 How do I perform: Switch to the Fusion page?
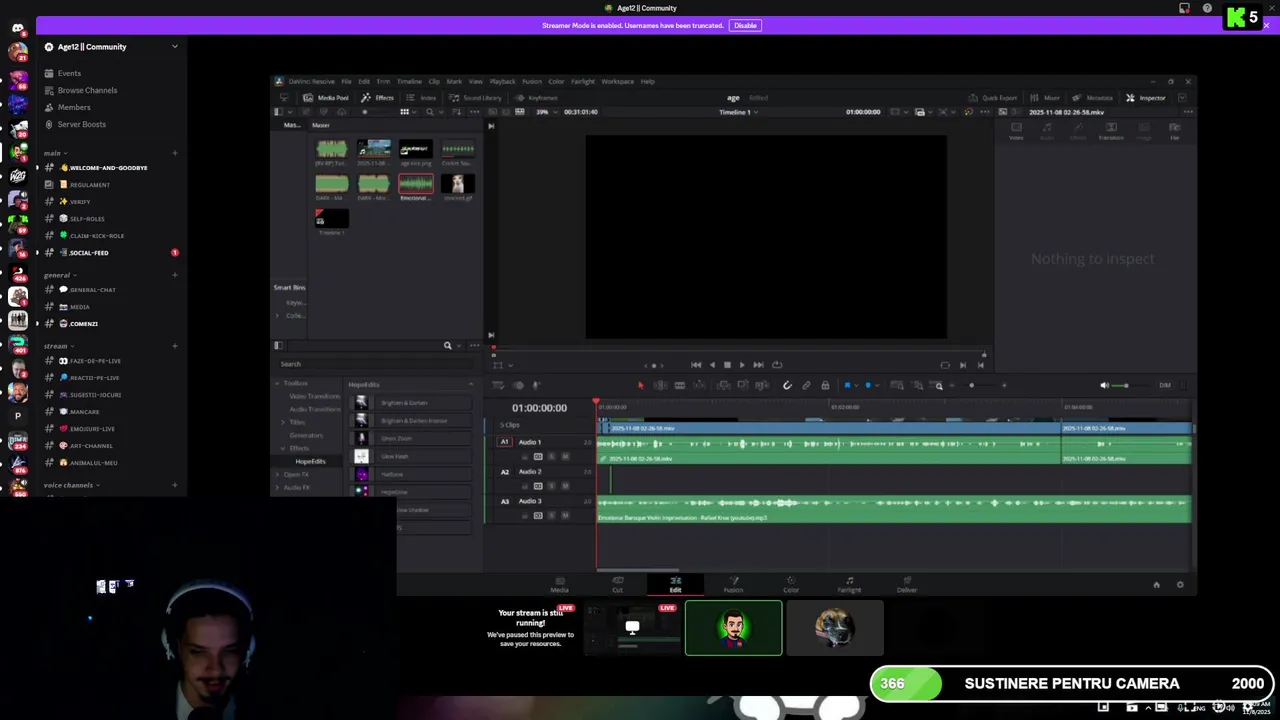pyautogui.click(x=733, y=584)
